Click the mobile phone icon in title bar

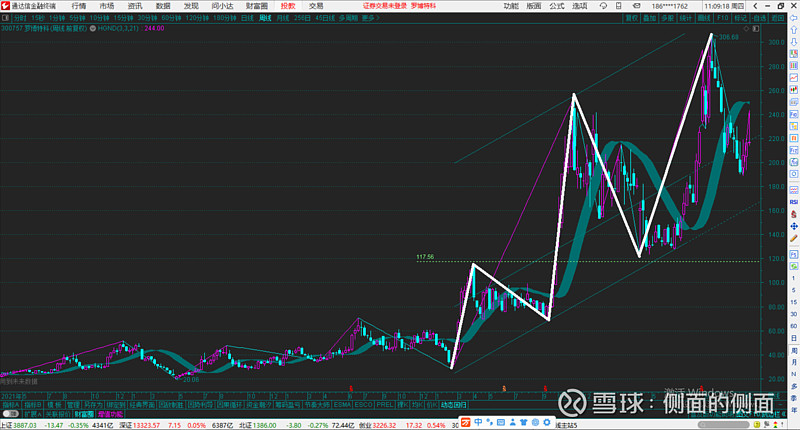[618, 6]
